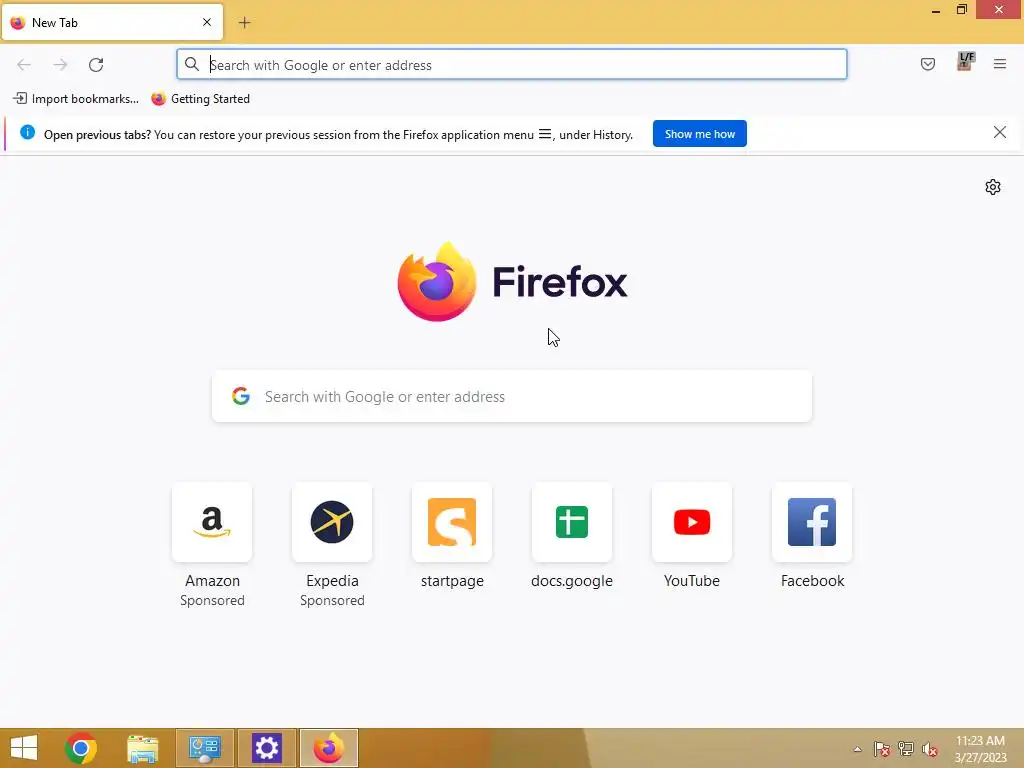This screenshot has height=768, width=1024.
Task: Select the New Tab tab
Action: (x=112, y=22)
